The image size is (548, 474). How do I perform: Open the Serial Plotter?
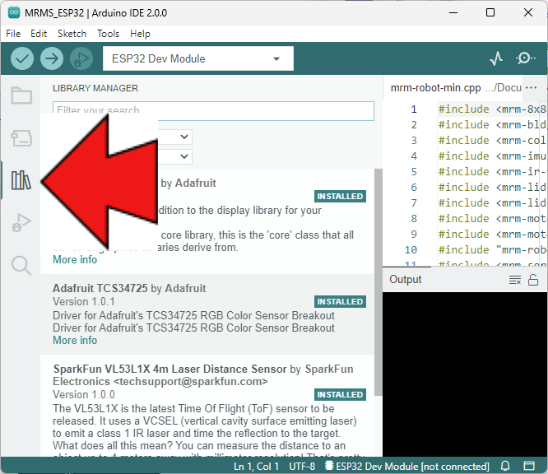click(496, 58)
